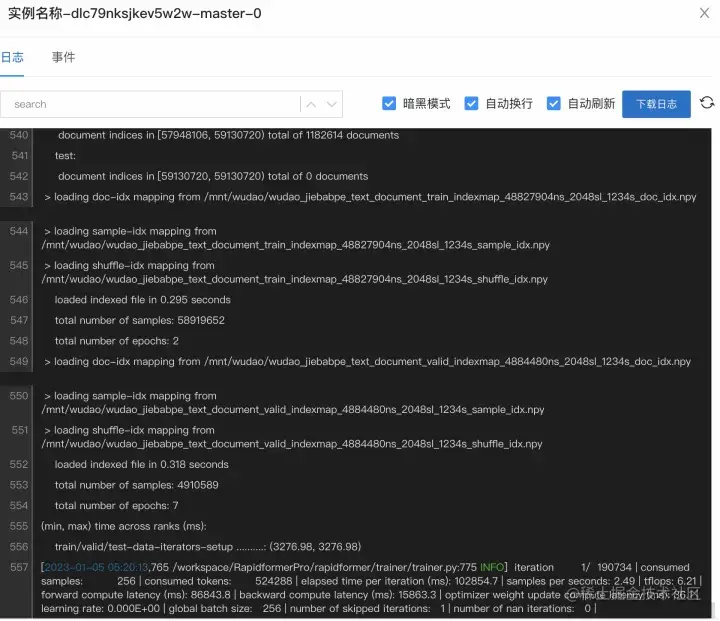Click the instance name title text
The image size is (720, 621).
point(135,13)
